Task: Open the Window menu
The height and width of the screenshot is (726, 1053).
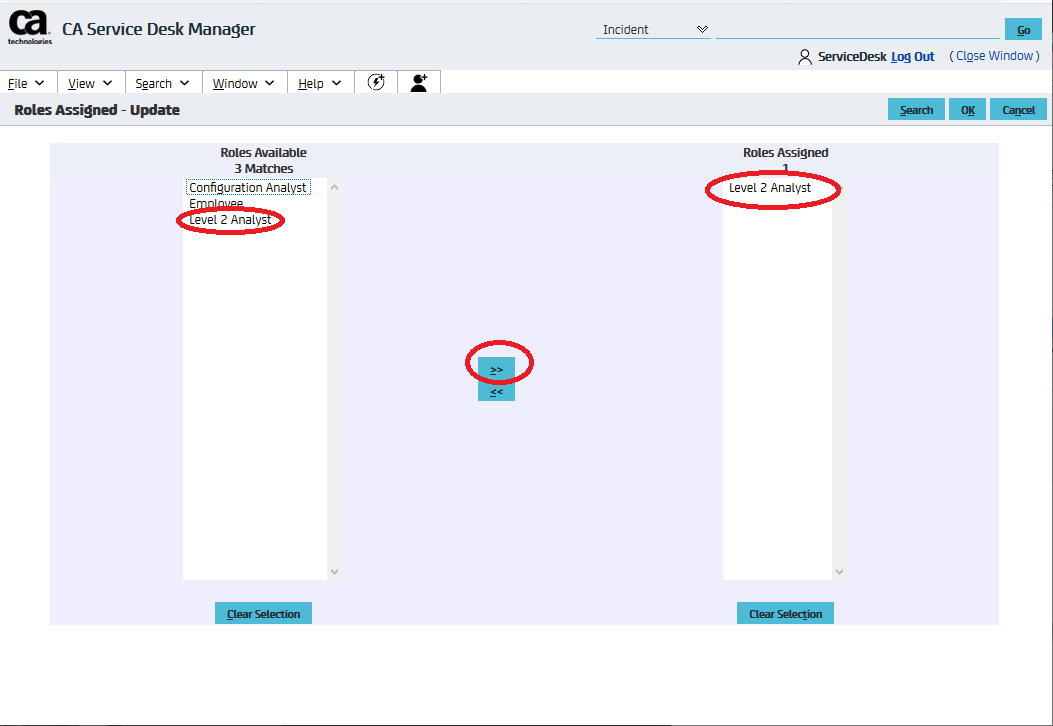Action: coord(244,84)
